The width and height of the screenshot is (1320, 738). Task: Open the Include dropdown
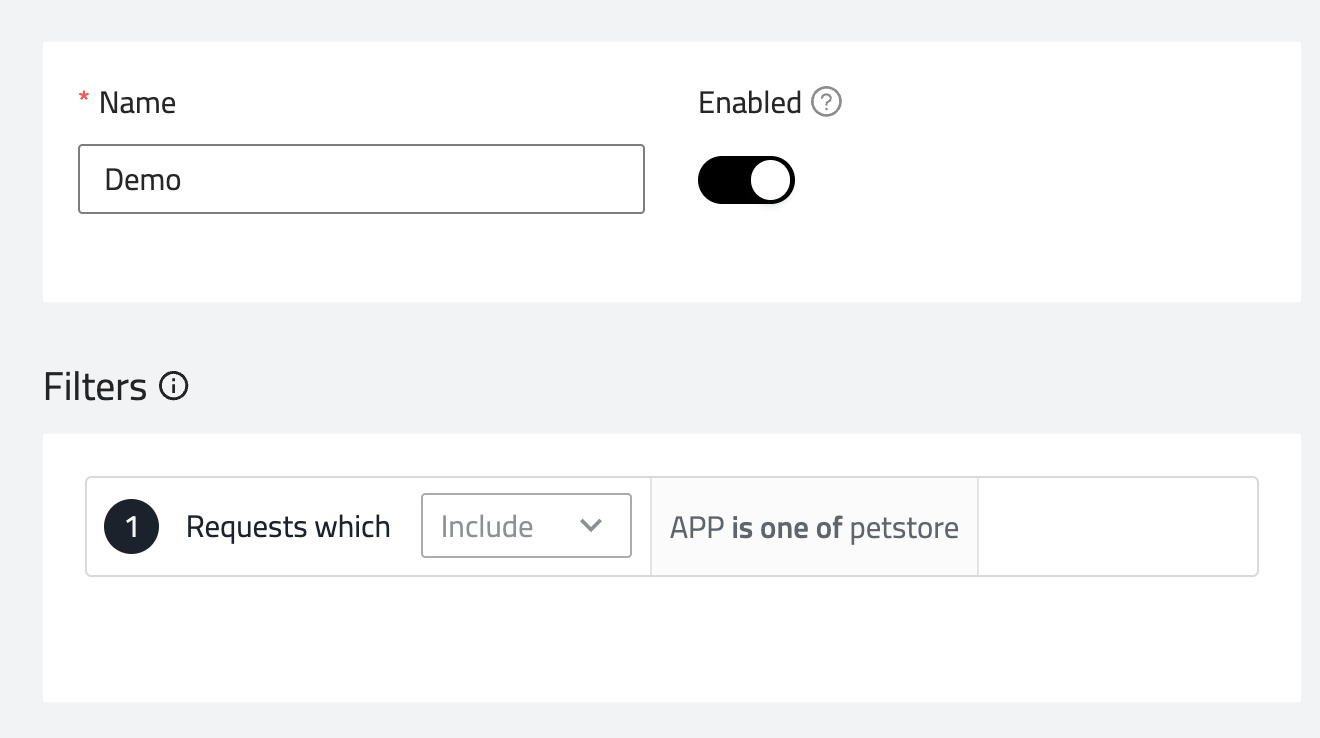[526, 525]
